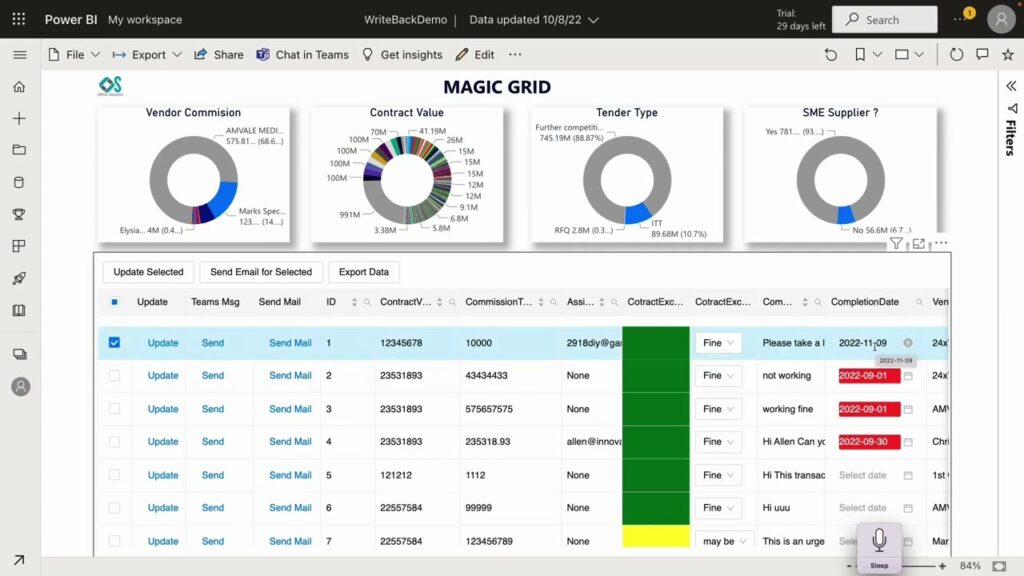The height and width of the screenshot is (576, 1024).
Task: Collapse the Filters pane double chevron
Action: pyautogui.click(x=1011, y=86)
